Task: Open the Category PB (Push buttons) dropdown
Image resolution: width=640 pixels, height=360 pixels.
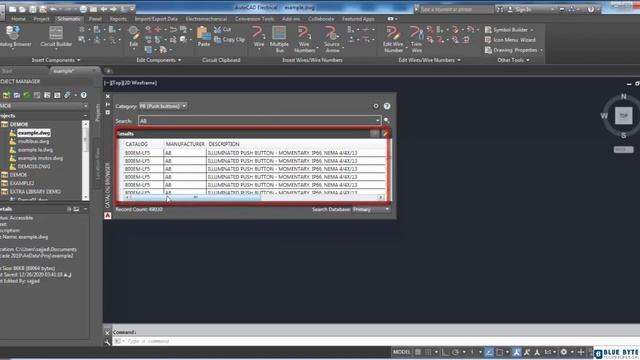Action: 162,106
